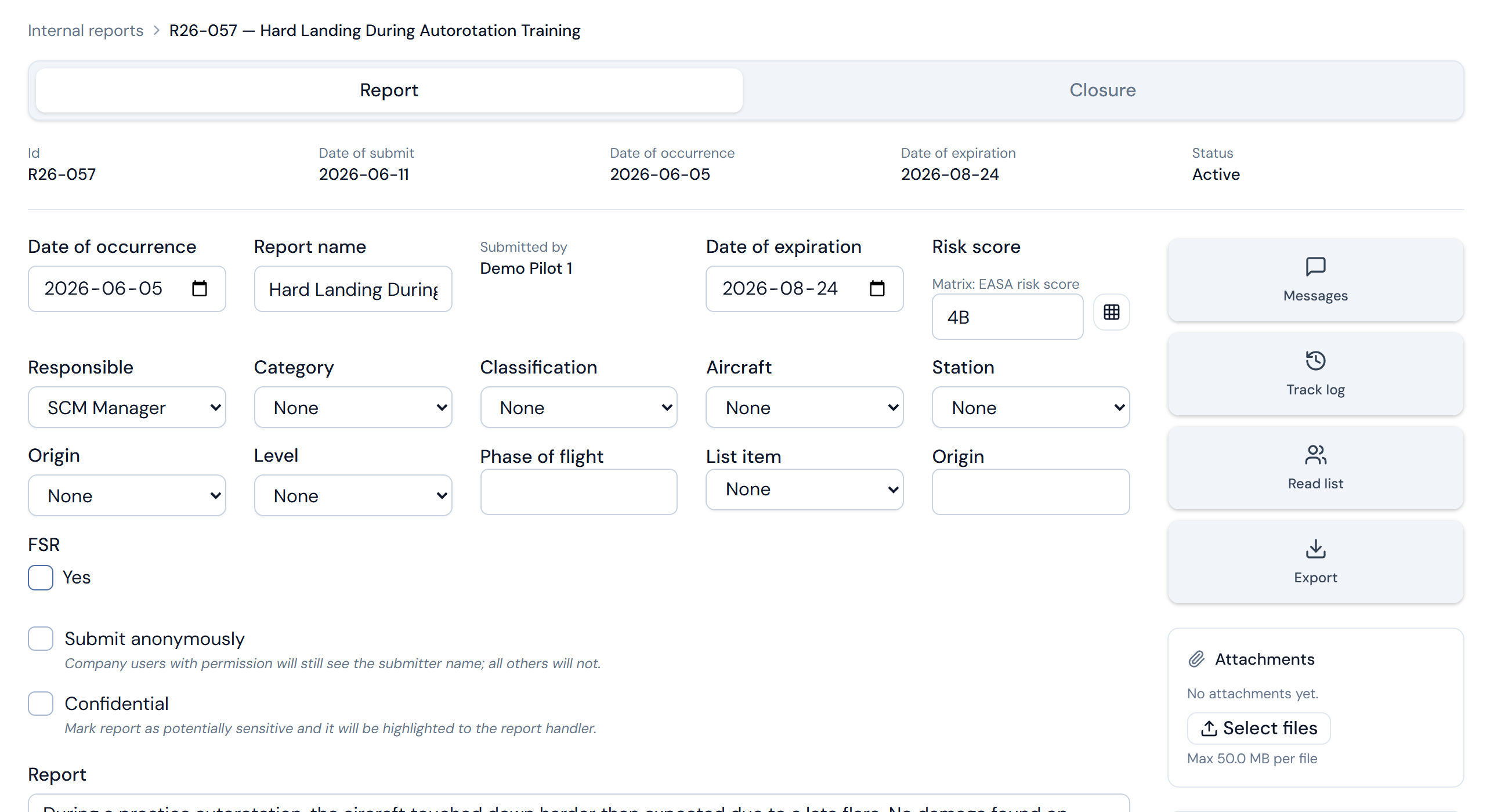Click the breadcrumb title R26-057 Hard Landing
Screen dimensions: 1490x812
click(374, 30)
